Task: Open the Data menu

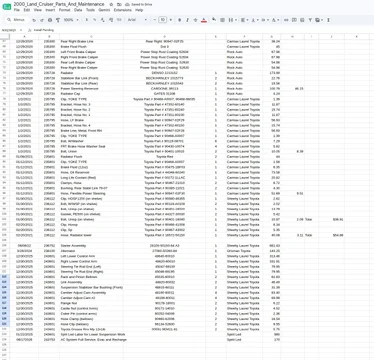Action: point(78,10)
